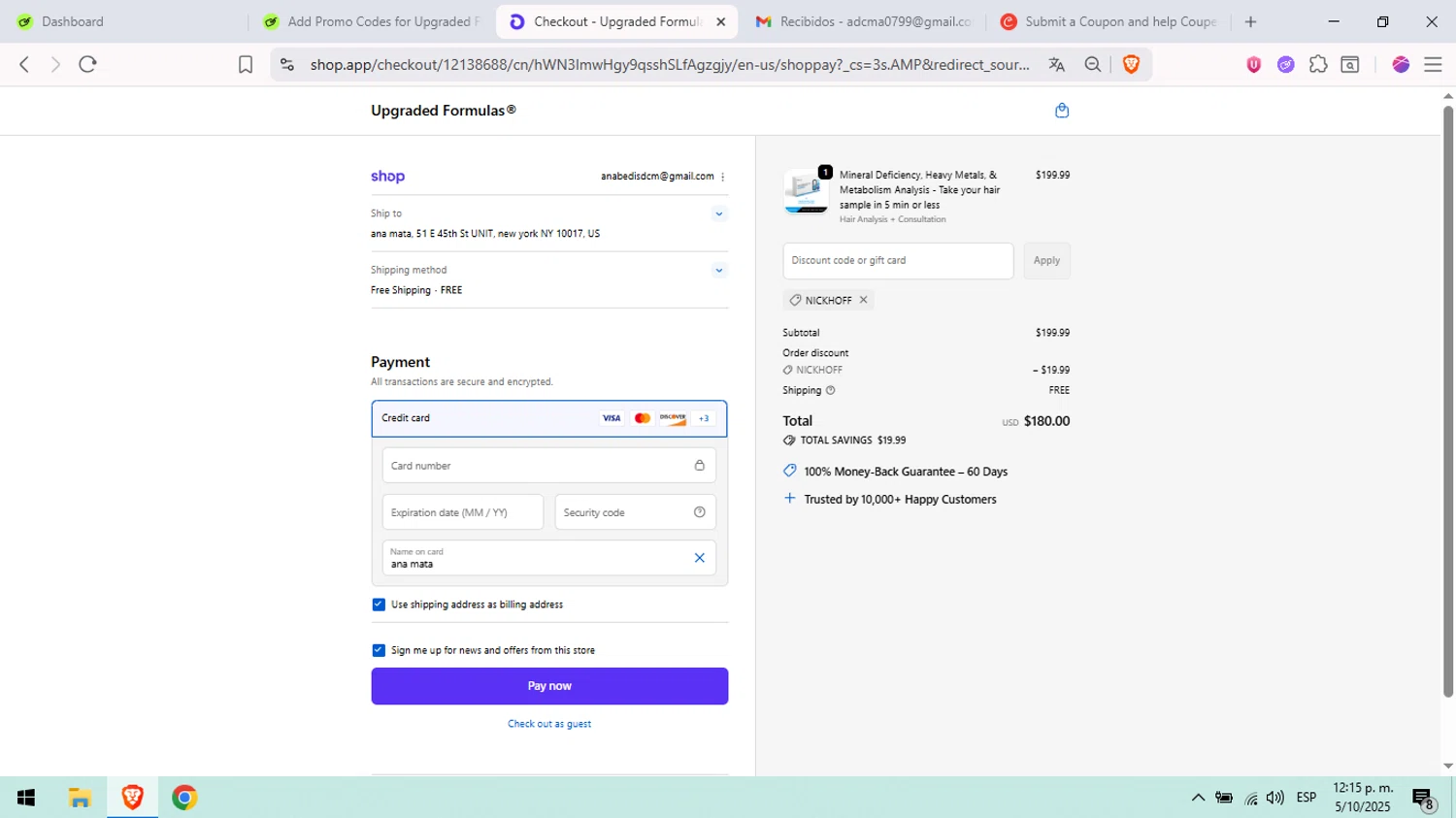Show hidden system tray icons

(1198, 798)
